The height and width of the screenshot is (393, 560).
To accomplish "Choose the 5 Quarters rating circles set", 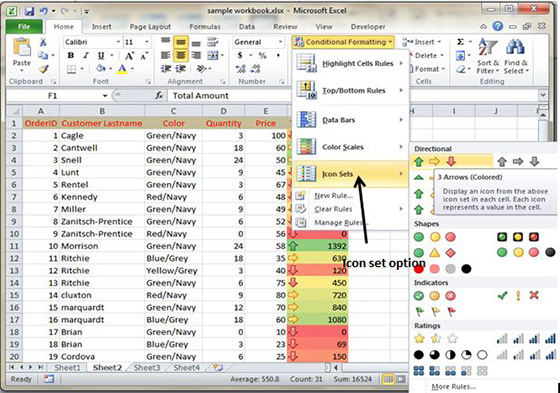I will click(450, 355).
